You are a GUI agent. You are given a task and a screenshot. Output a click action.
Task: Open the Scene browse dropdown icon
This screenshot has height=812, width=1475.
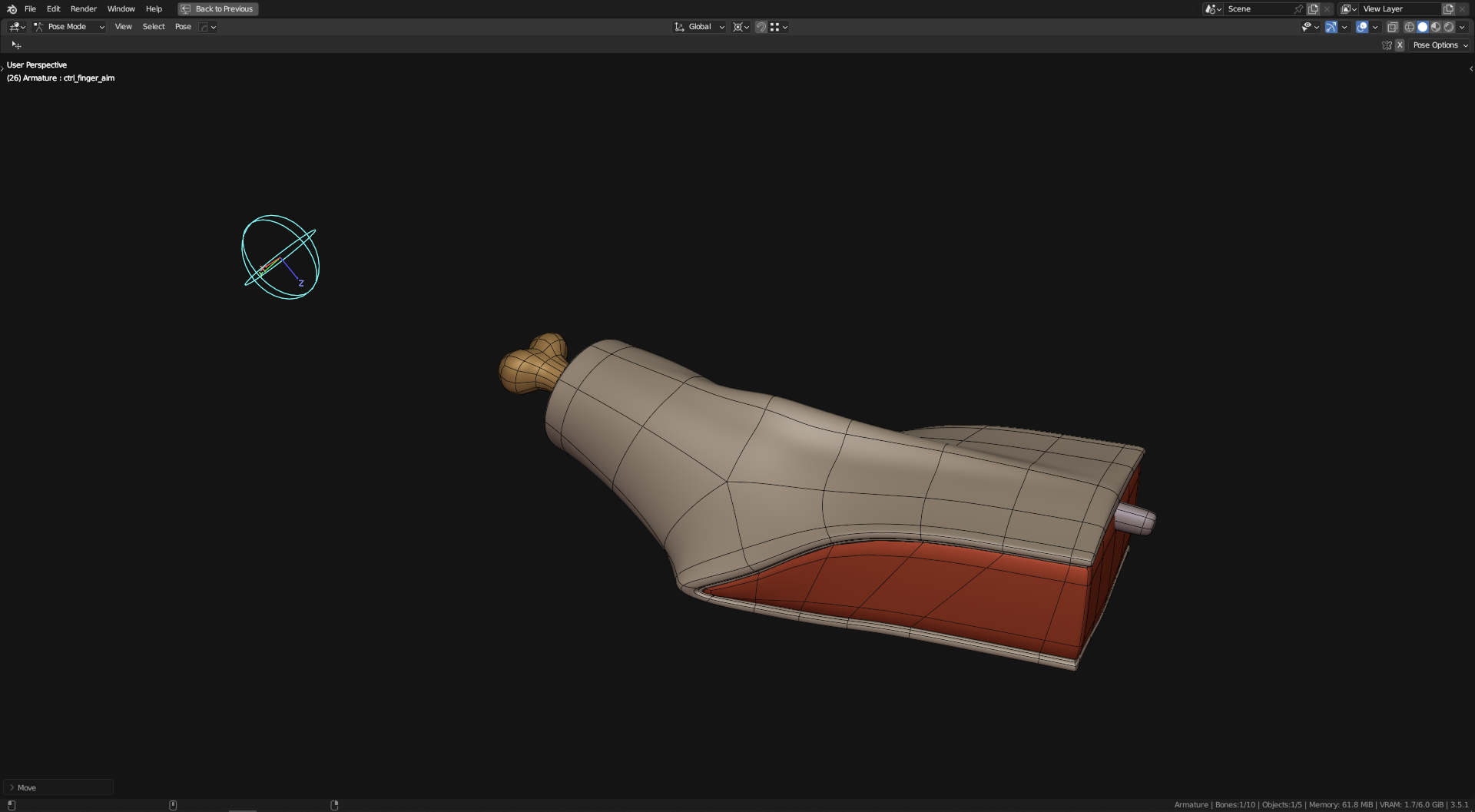(x=1213, y=9)
